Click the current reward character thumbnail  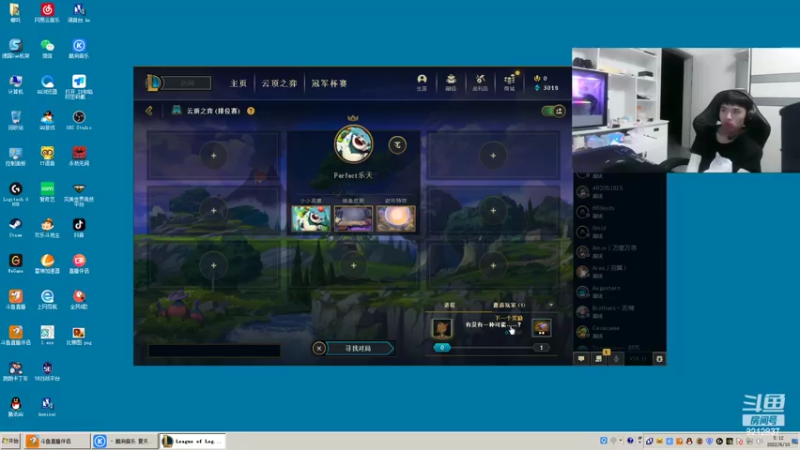442,328
